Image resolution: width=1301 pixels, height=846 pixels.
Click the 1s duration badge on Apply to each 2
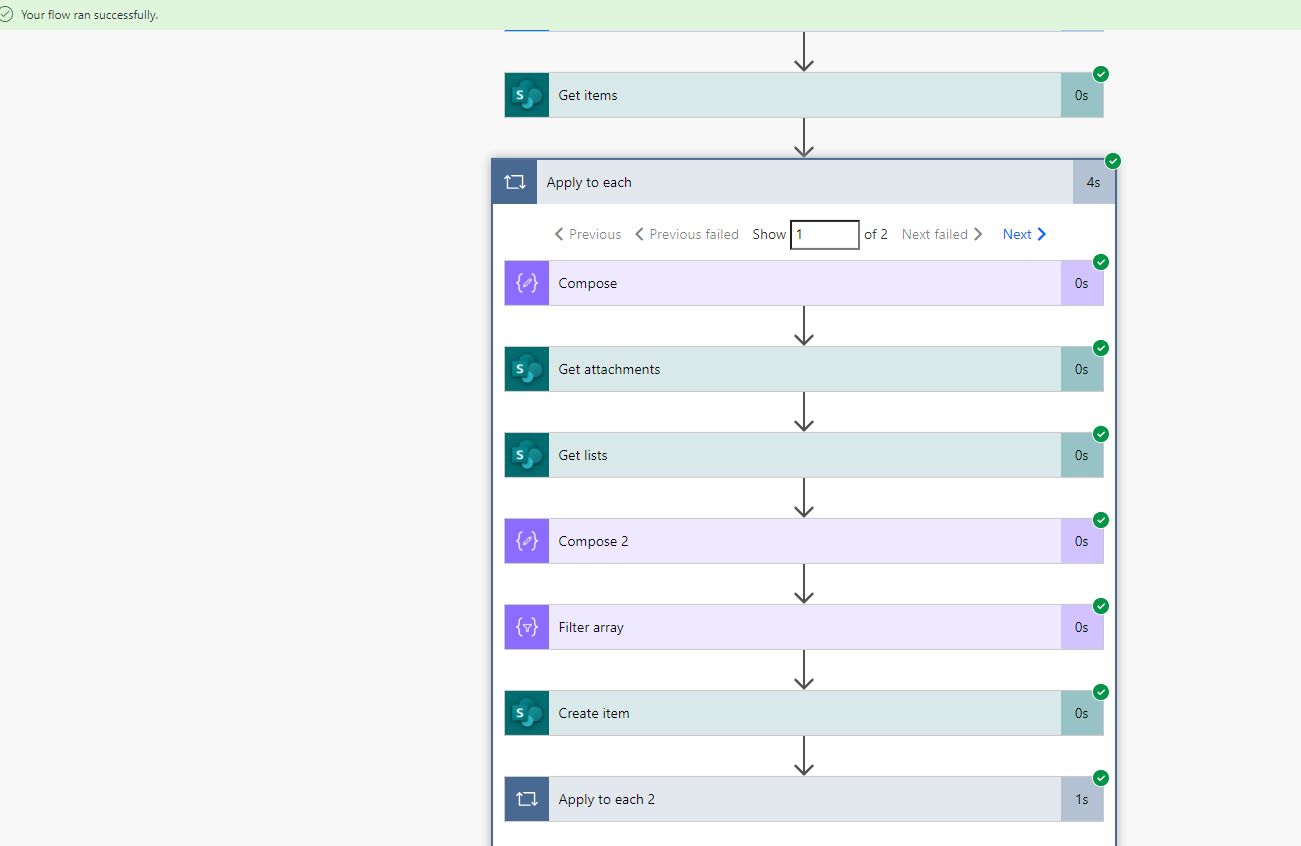coord(1082,799)
